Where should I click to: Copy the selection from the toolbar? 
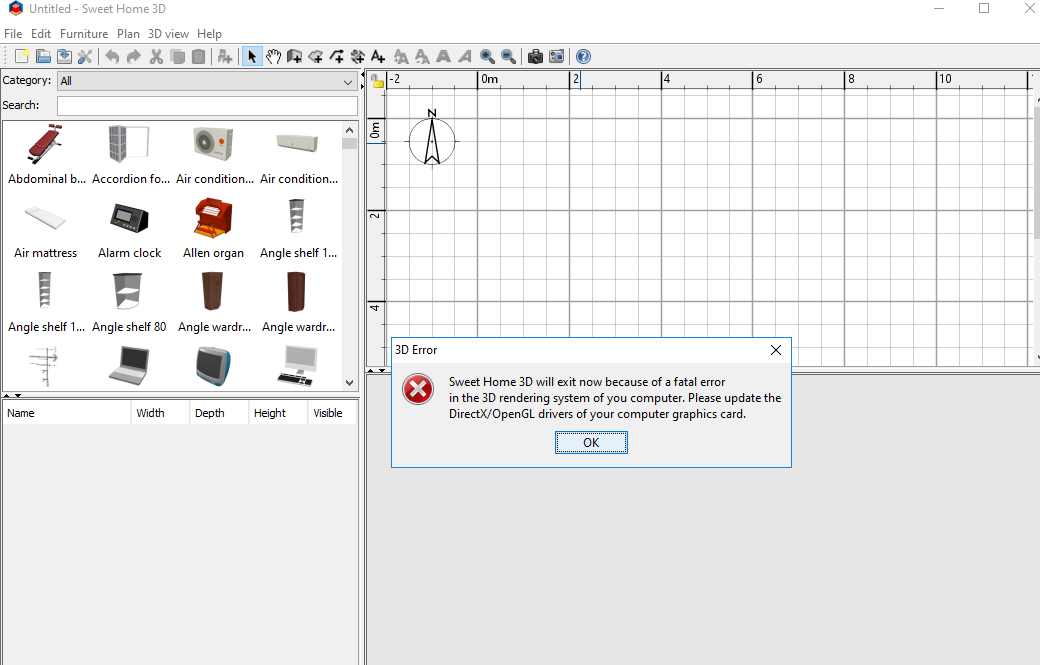[177, 57]
